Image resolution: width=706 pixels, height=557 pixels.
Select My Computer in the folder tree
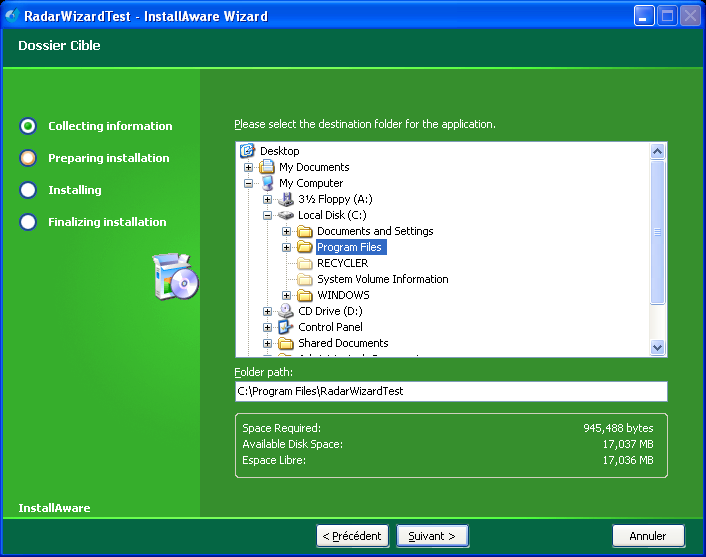coord(311,183)
